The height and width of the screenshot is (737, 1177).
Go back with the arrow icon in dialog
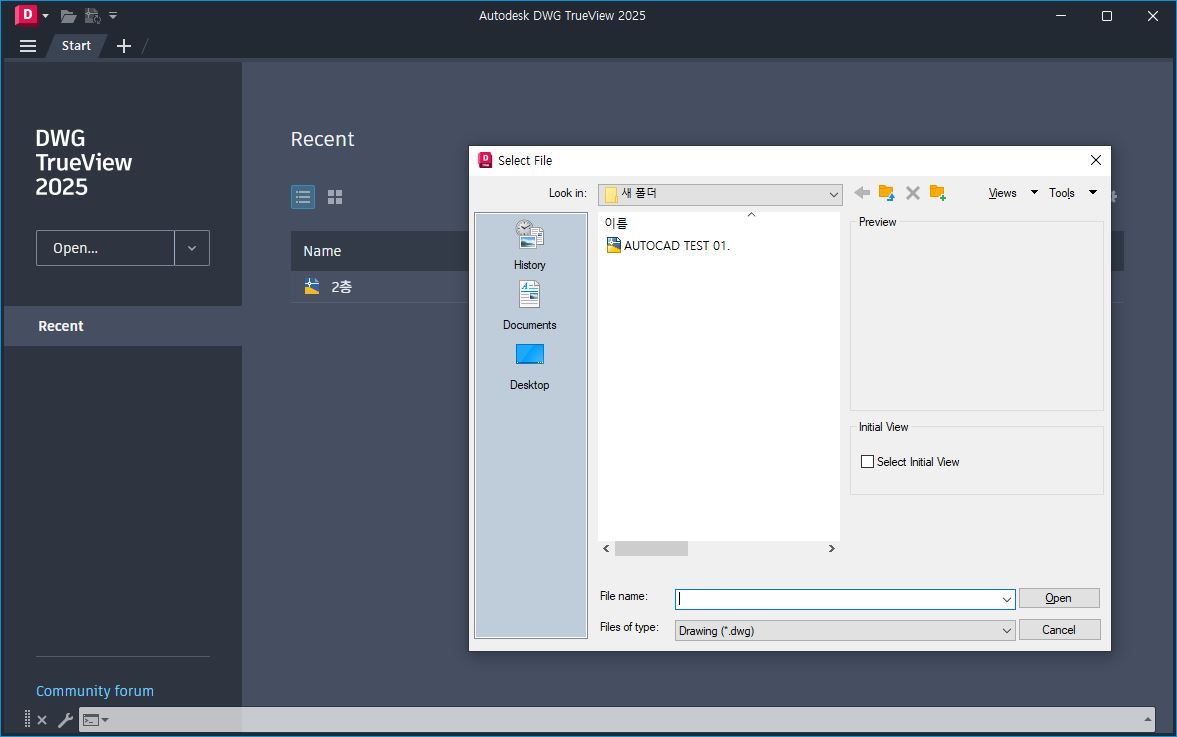coord(862,193)
